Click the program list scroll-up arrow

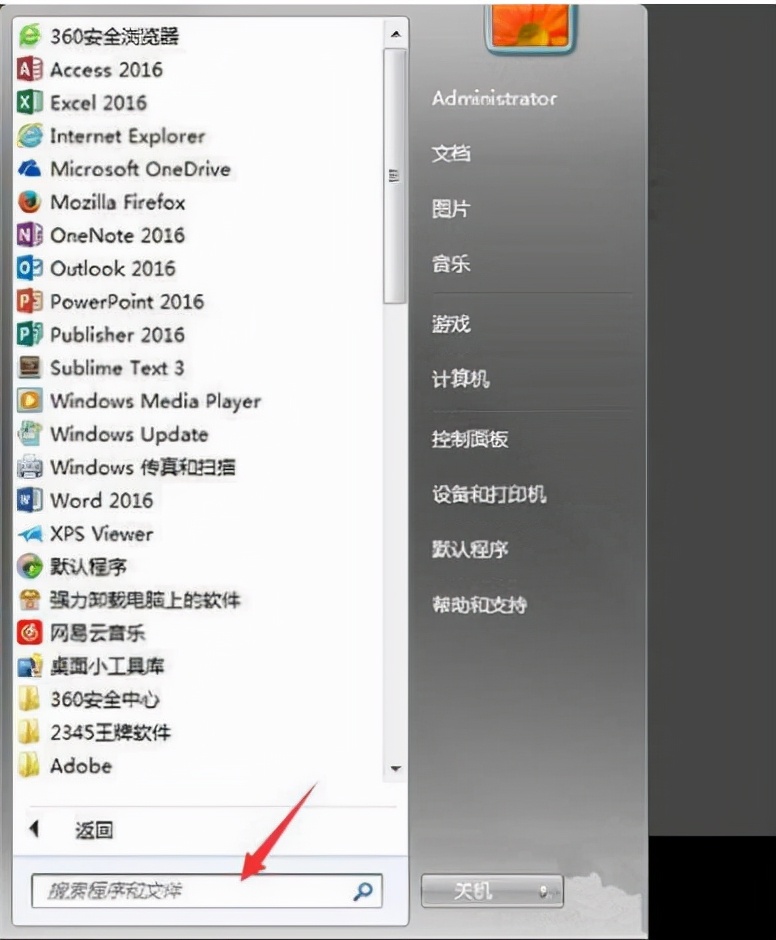click(395, 35)
